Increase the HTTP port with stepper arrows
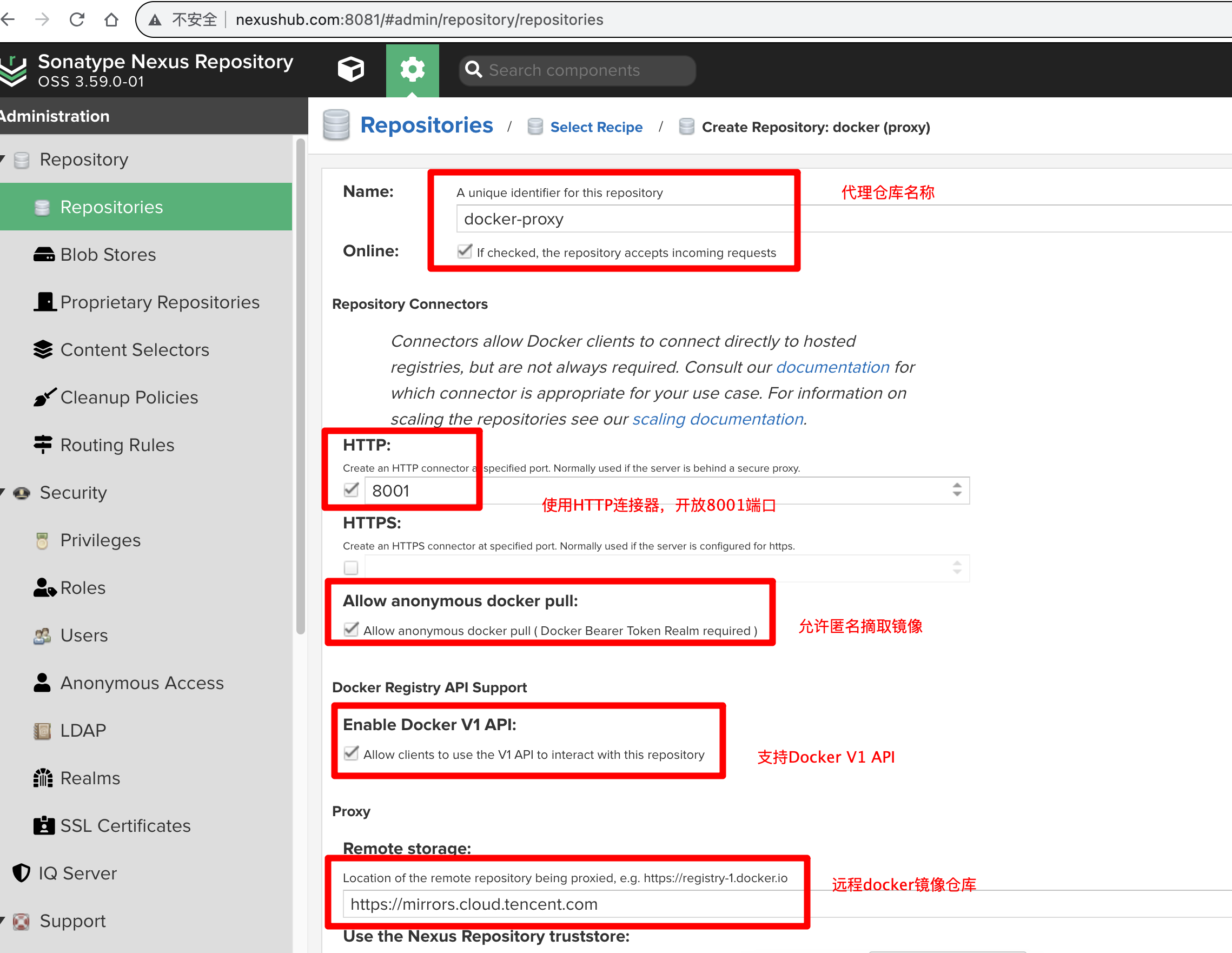The image size is (1232, 953). coord(957,486)
